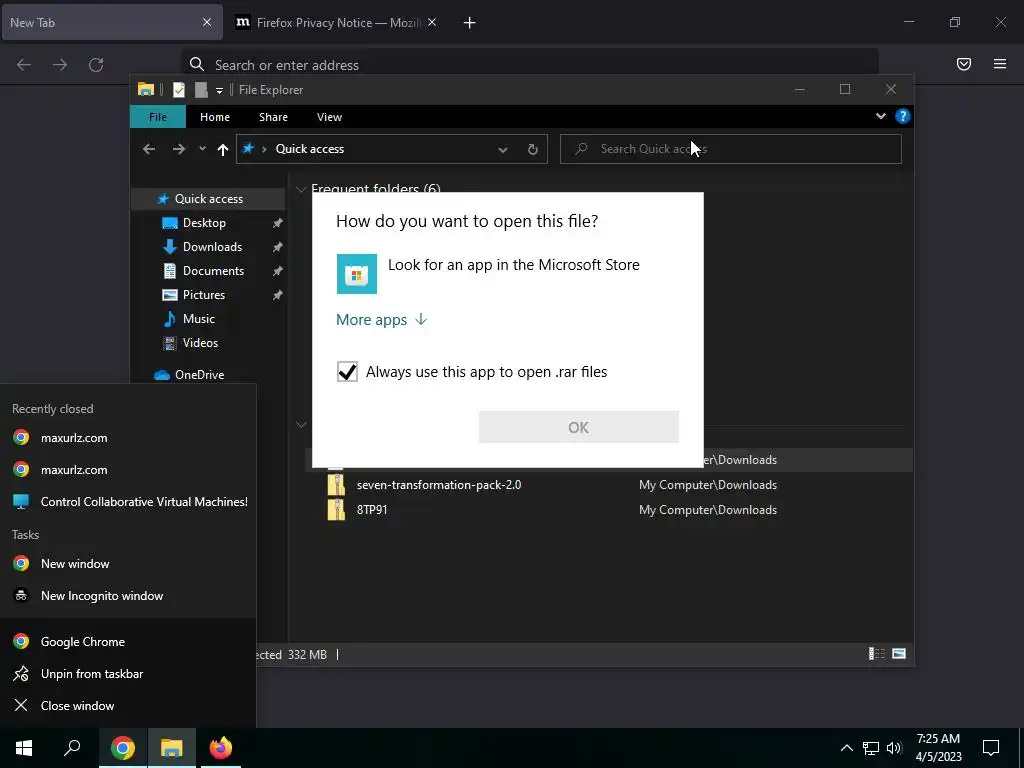Select Unpin from taskbar
Screen dimensions: 1024x768
click(128, 673)
